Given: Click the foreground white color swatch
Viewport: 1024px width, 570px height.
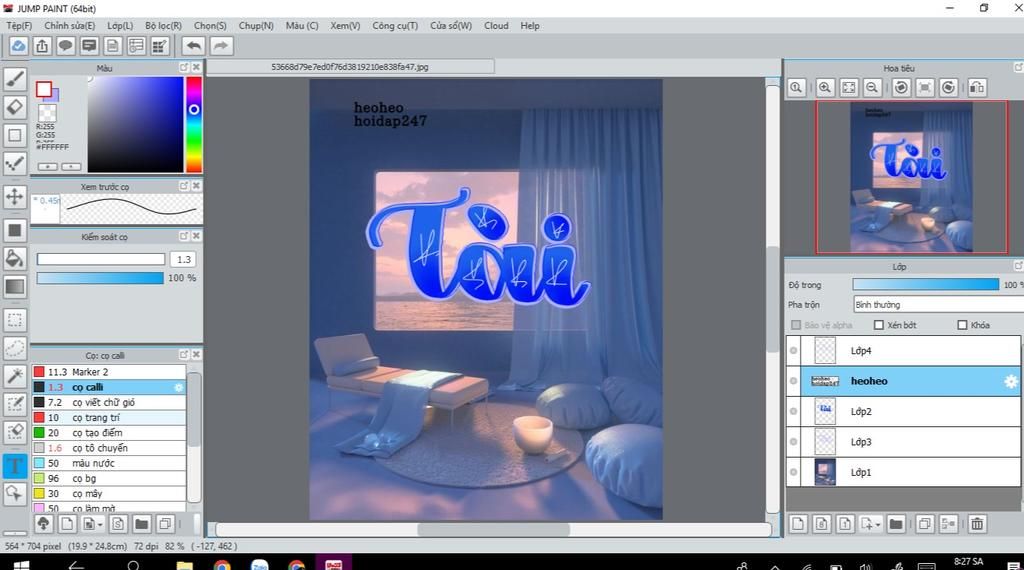Looking at the screenshot, I should [44, 89].
